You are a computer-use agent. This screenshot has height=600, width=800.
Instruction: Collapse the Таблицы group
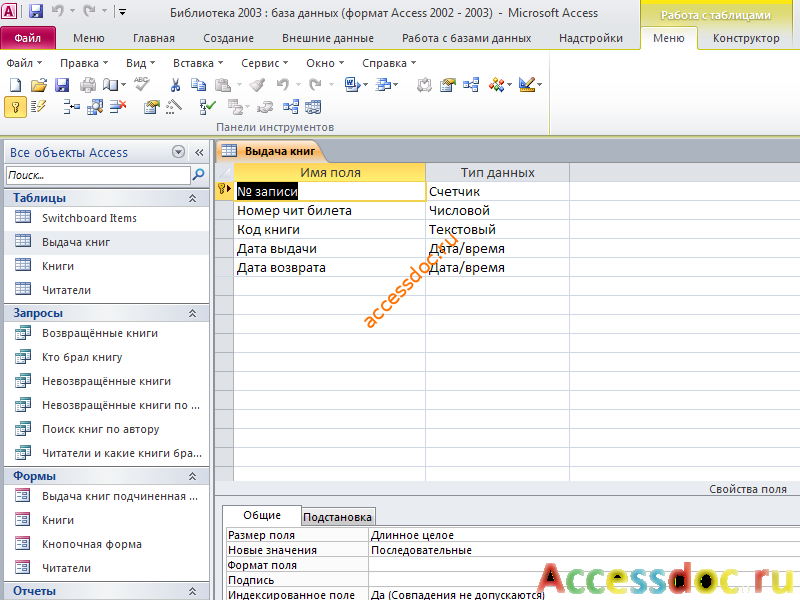point(192,198)
